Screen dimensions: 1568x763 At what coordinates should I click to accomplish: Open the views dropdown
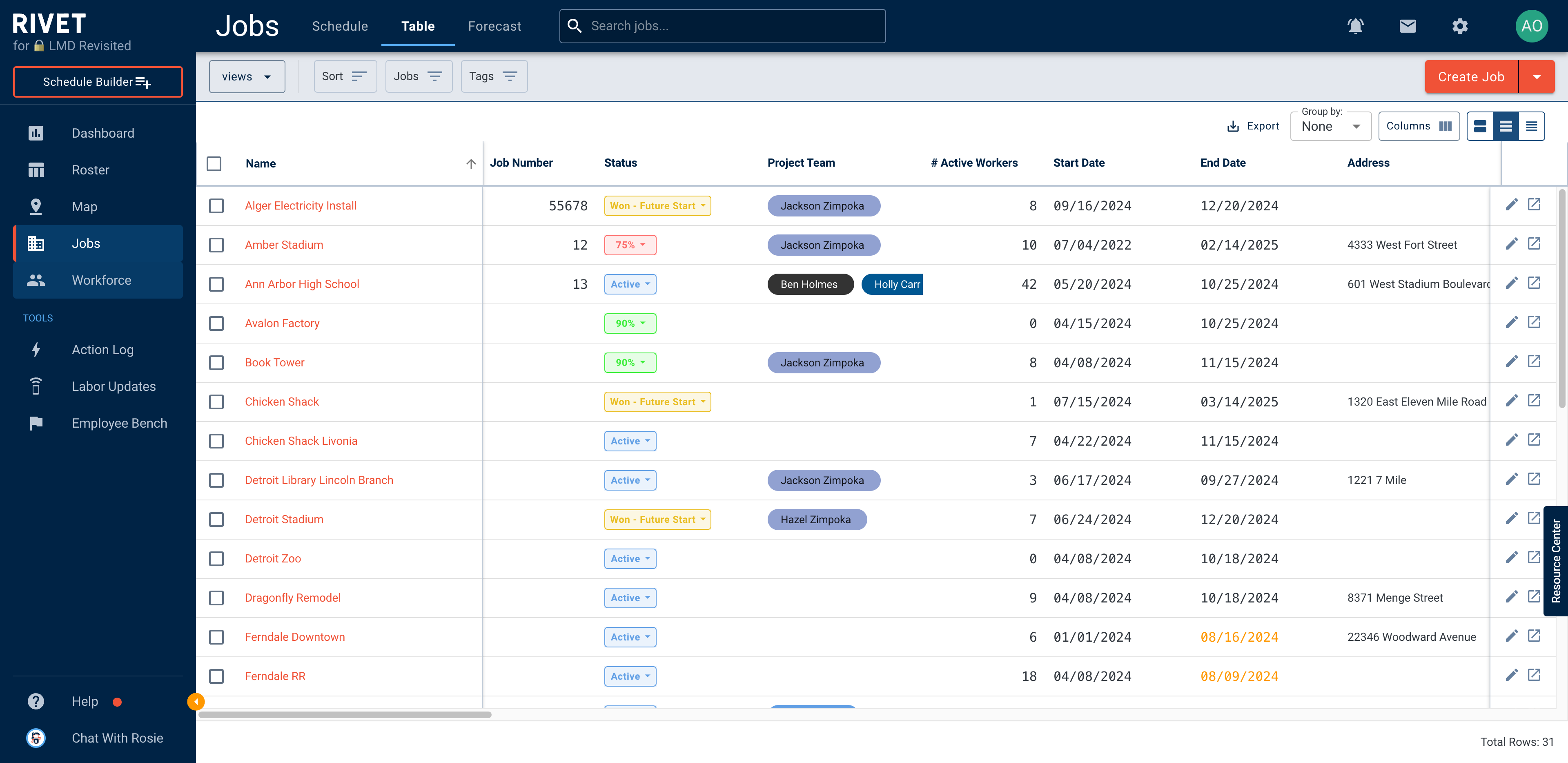coord(247,76)
